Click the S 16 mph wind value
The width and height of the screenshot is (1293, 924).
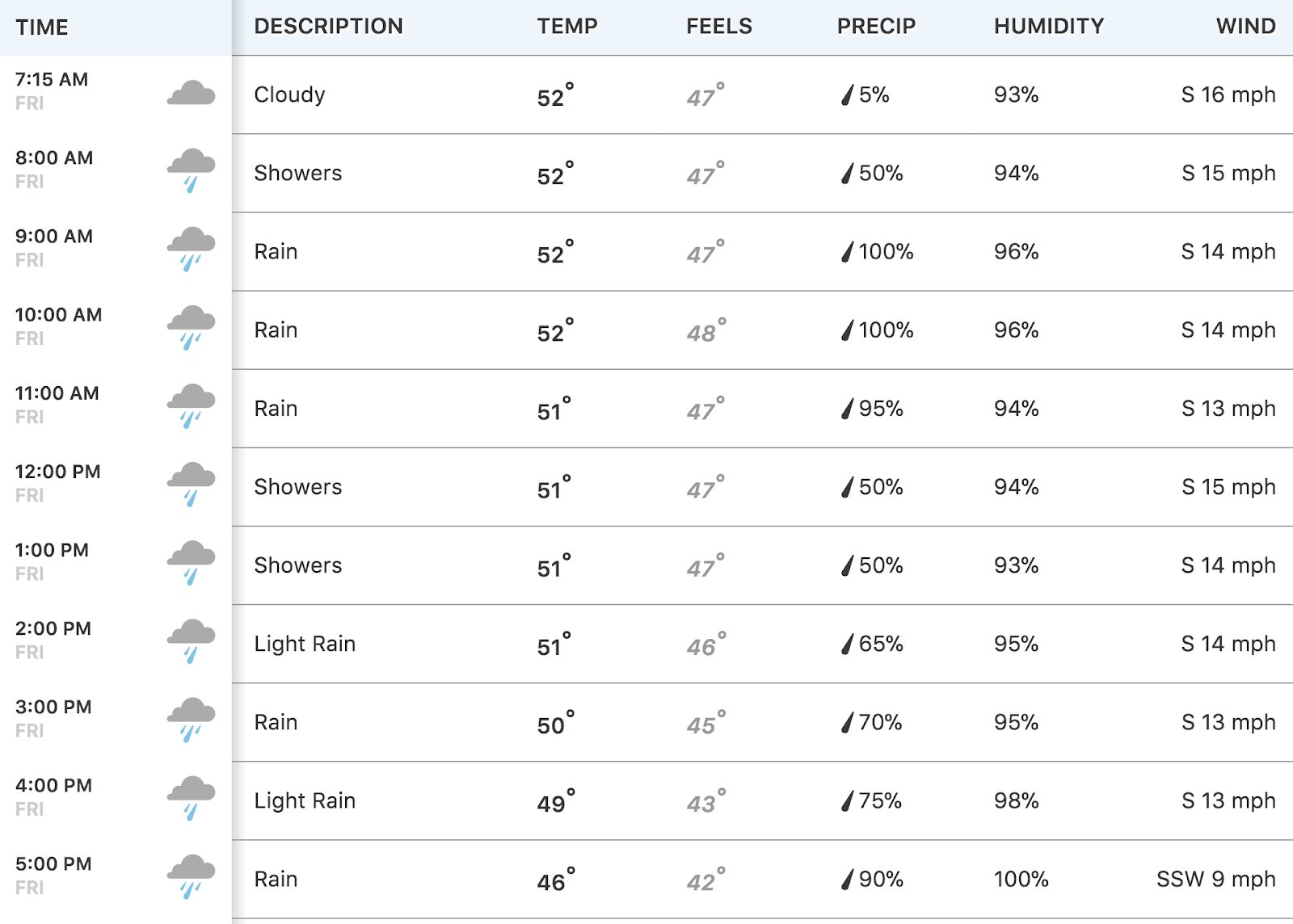tap(1228, 95)
